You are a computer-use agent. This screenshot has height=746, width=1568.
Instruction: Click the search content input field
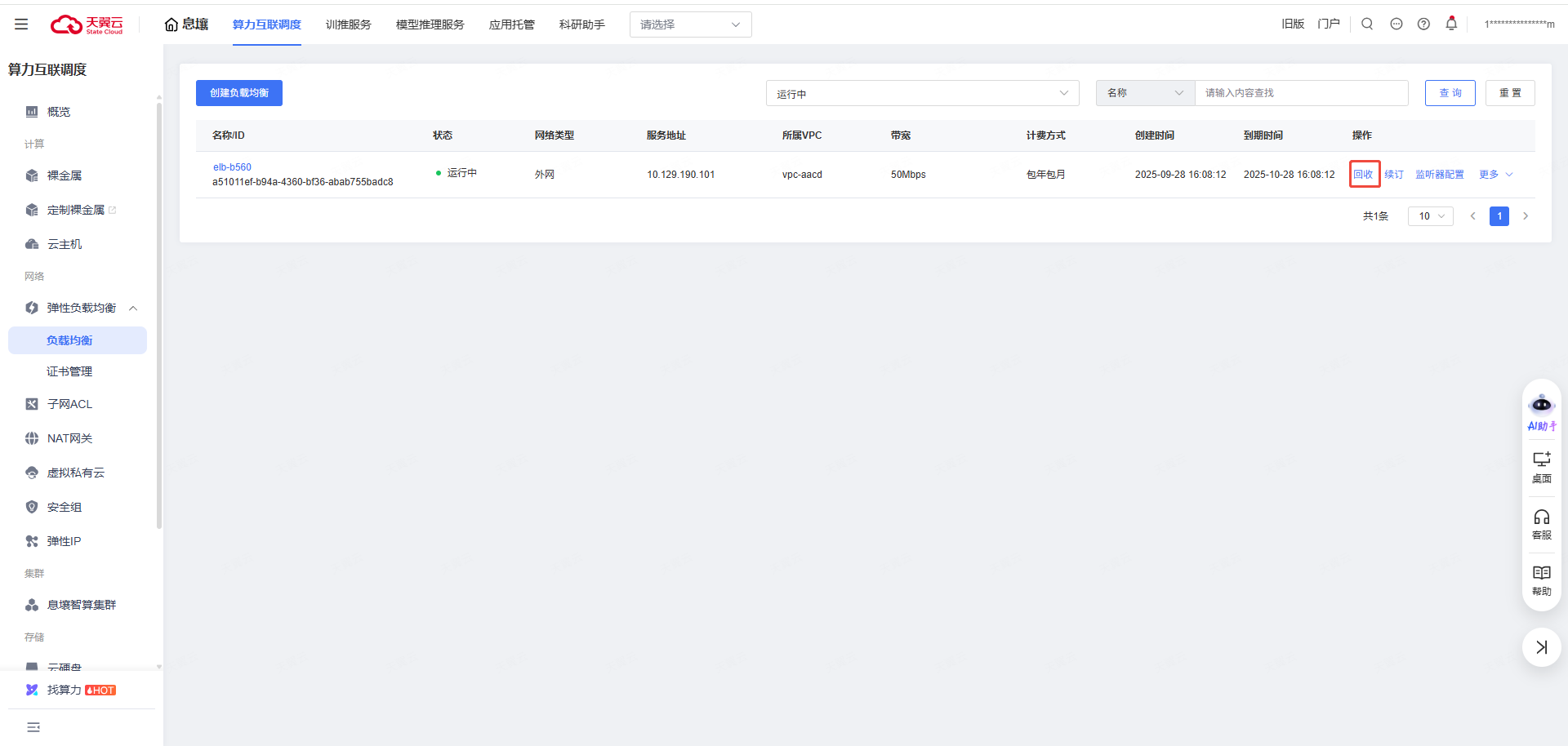point(1301,93)
